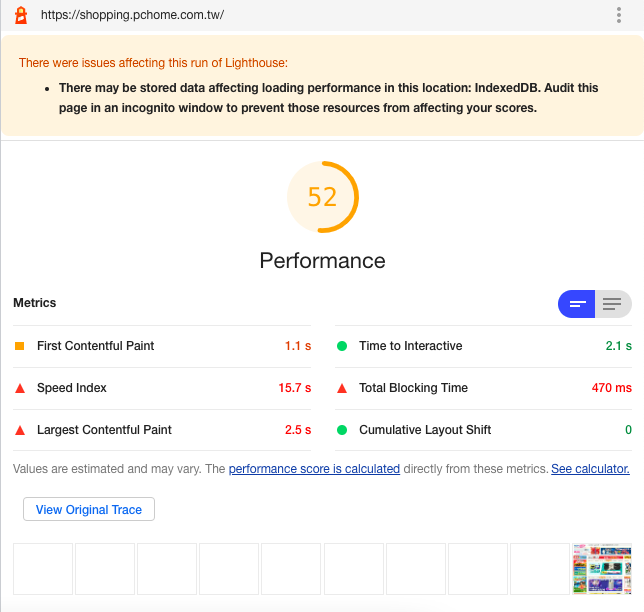Click the Cumulative Layout Shift label
The width and height of the screenshot is (644, 612).
pyautogui.click(x=425, y=430)
